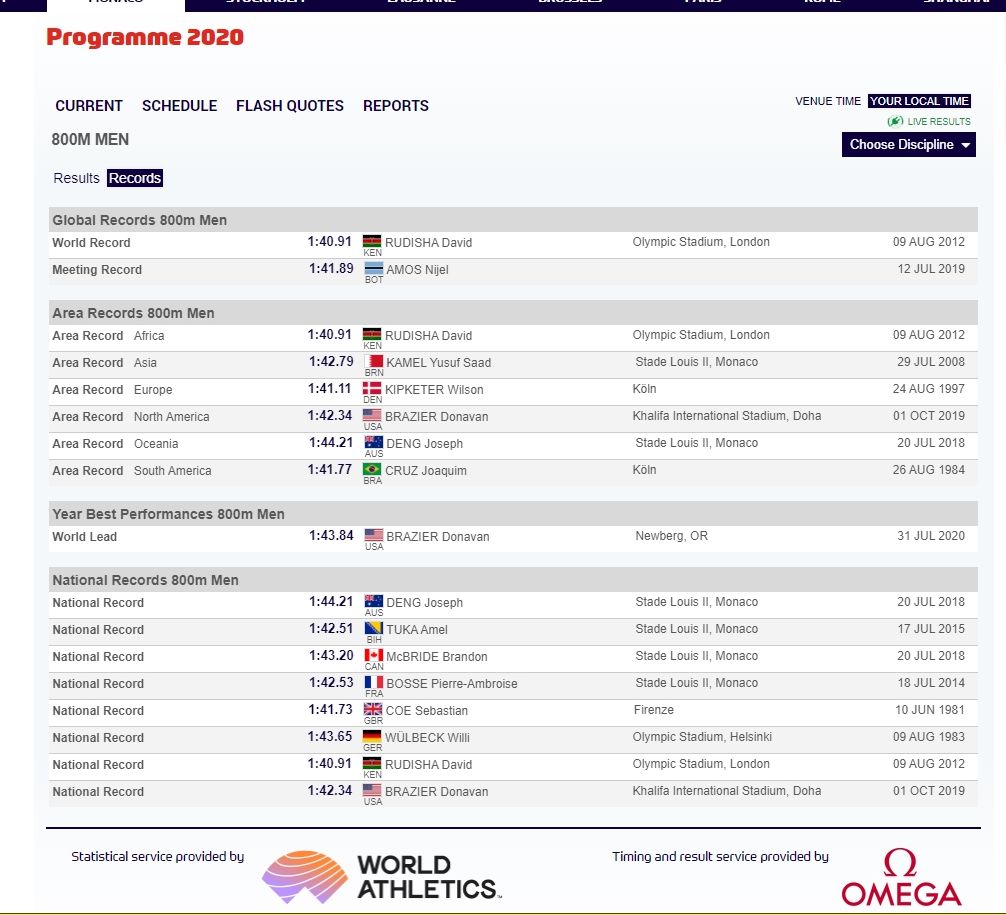Open the Choose Discipline dropdown
Screen dimensions: 1006x915
[x=902, y=145]
